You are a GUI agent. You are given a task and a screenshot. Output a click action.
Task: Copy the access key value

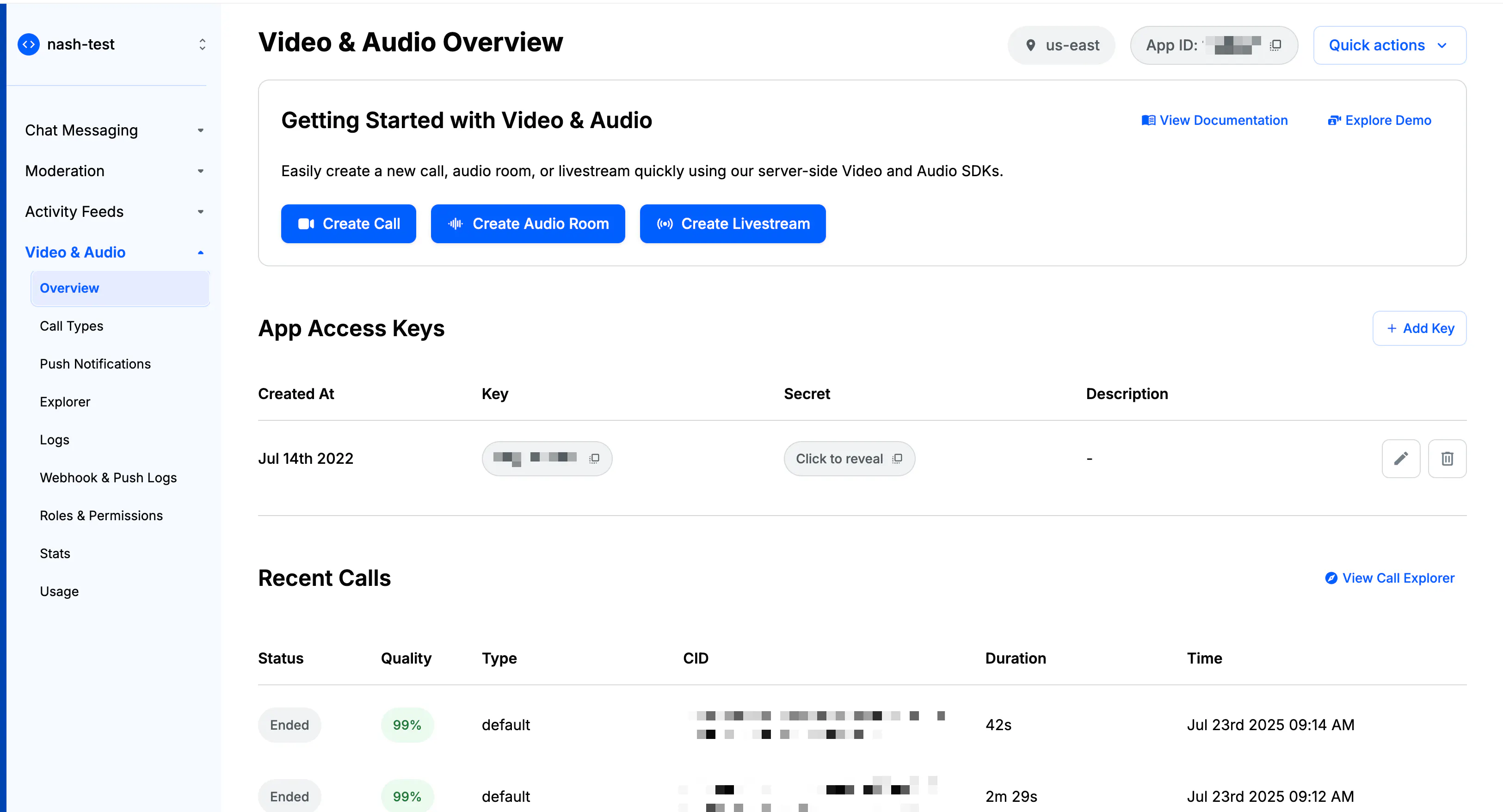pos(594,459)
